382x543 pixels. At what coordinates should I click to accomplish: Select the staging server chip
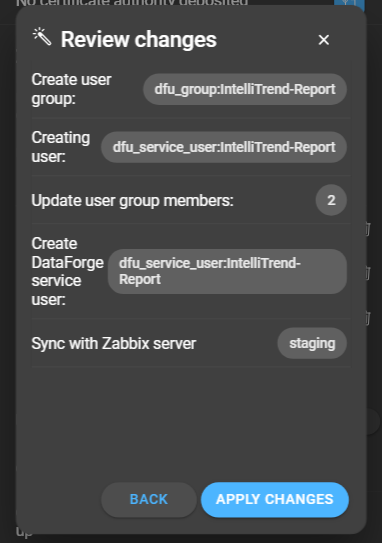pos(312,343)
